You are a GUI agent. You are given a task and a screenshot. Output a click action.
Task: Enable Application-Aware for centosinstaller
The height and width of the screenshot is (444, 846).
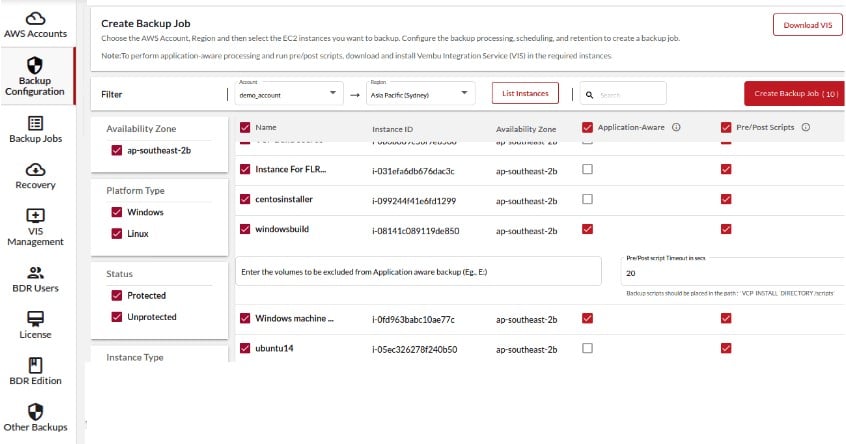(x=588, y=199)
